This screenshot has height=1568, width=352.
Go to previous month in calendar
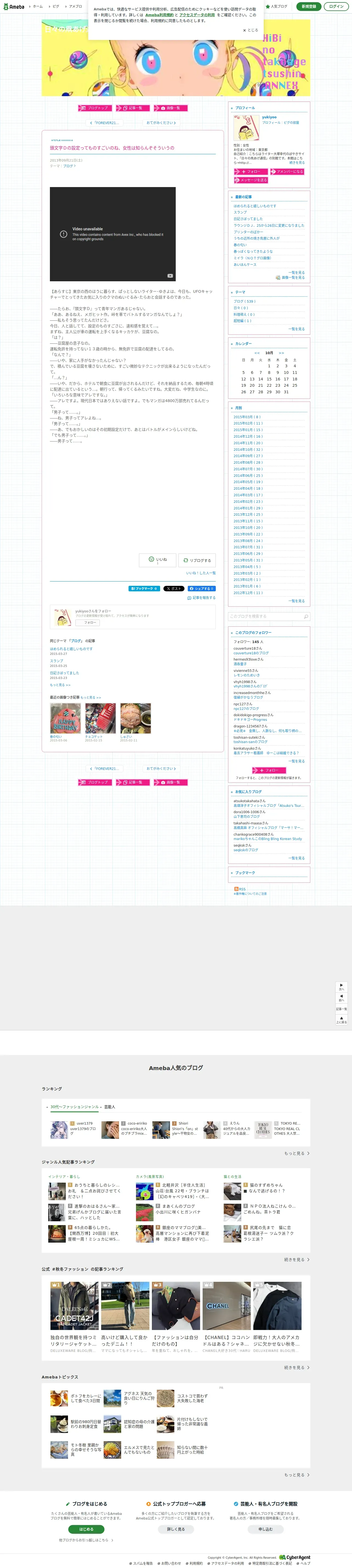[x=257, y=352]
